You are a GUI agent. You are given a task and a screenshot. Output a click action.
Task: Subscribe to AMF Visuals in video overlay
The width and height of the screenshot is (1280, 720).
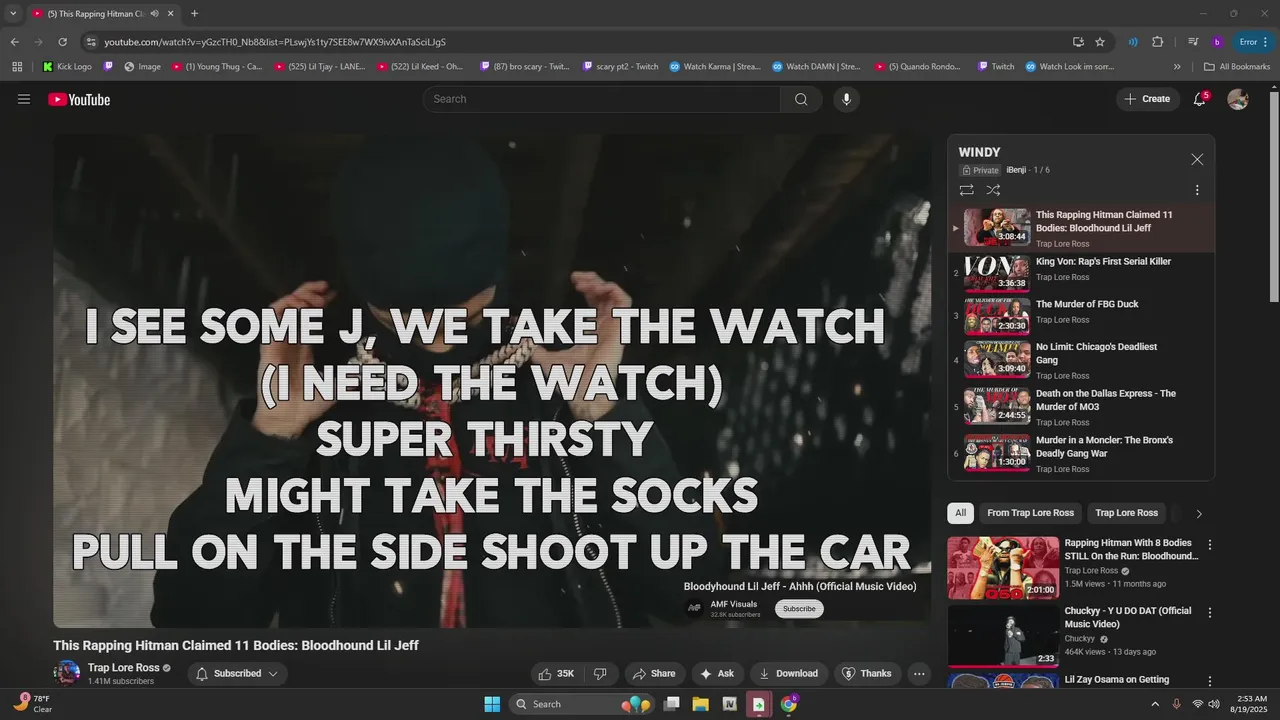[799, 609]
